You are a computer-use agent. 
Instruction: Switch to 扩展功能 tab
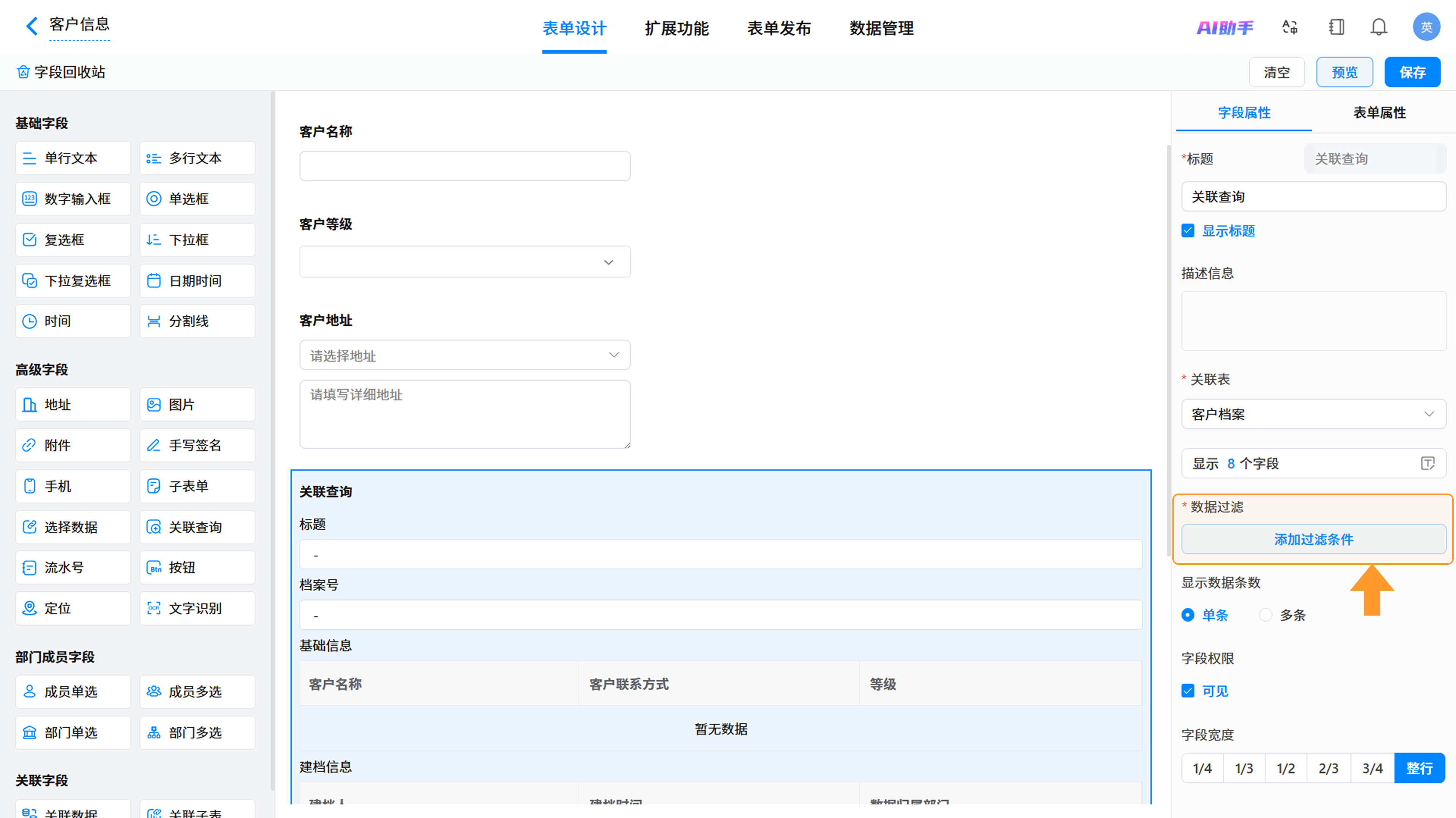click(x=676, y=28)
